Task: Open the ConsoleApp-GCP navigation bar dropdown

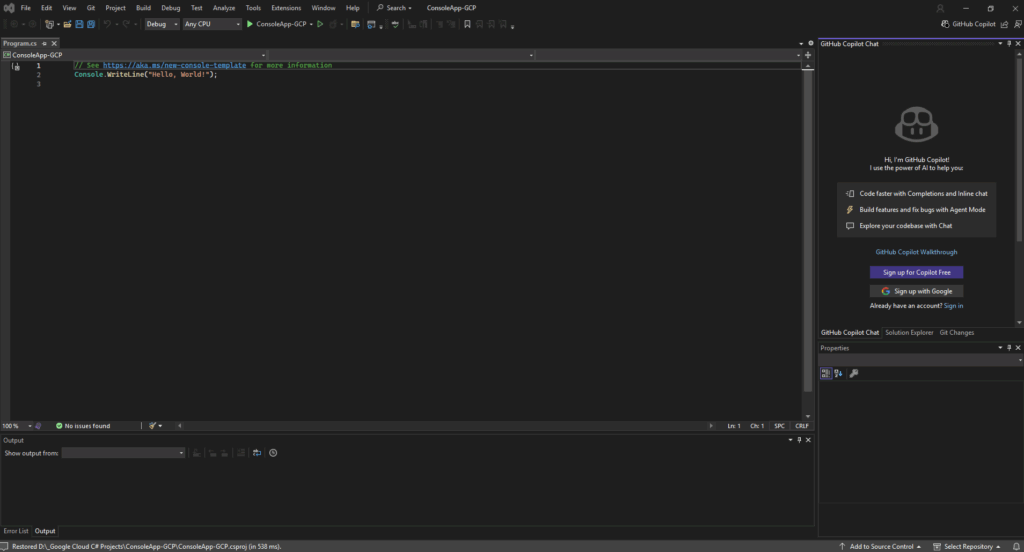Action: (135, 55)
